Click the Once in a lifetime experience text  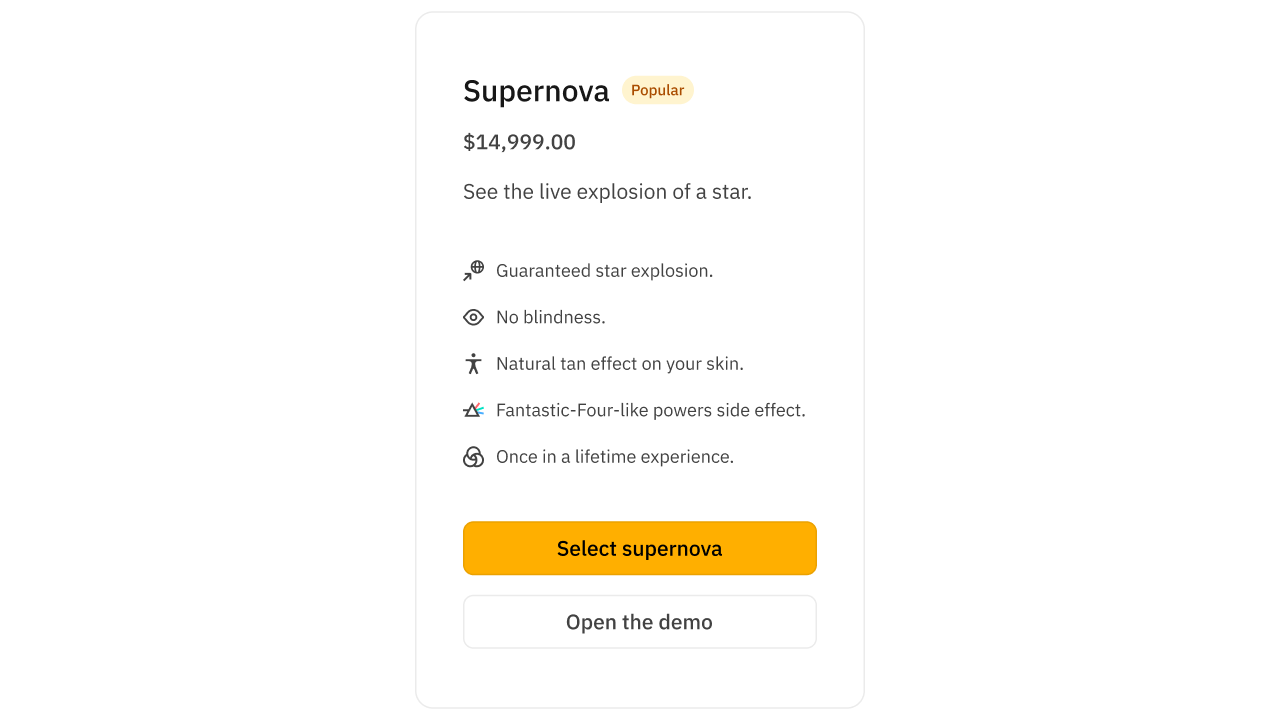pos(614,456)
